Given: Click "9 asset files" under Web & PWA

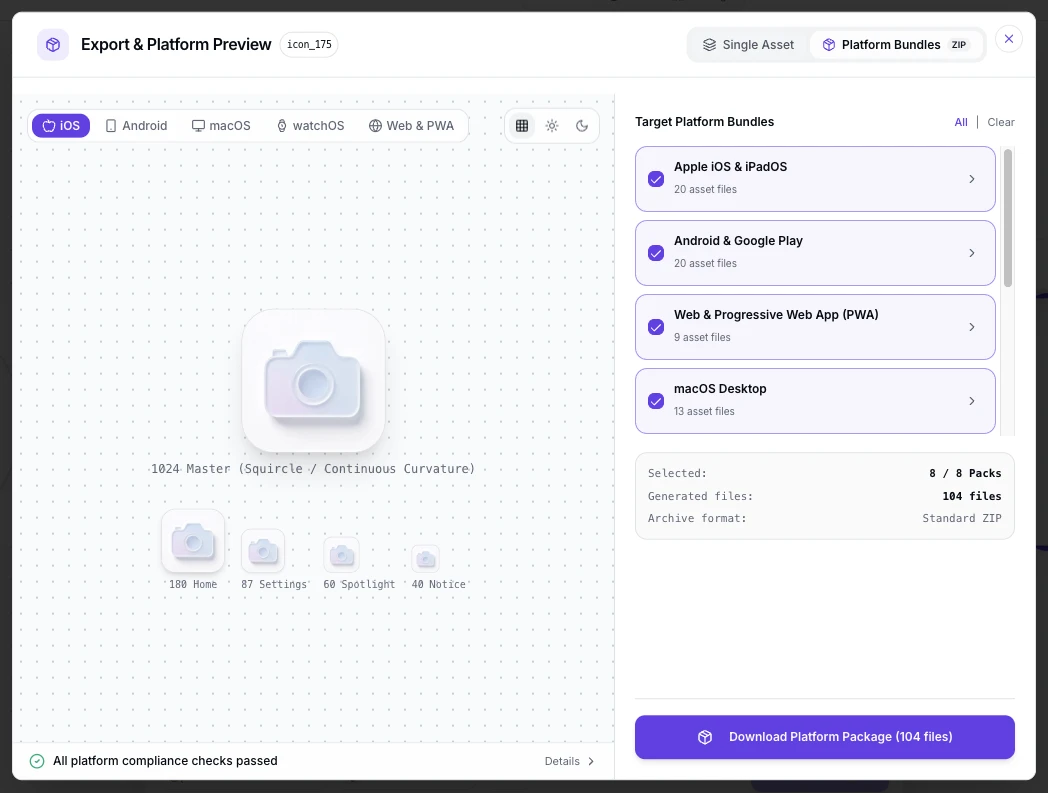Looking at the screenshot, I should [x=702, y=337].
